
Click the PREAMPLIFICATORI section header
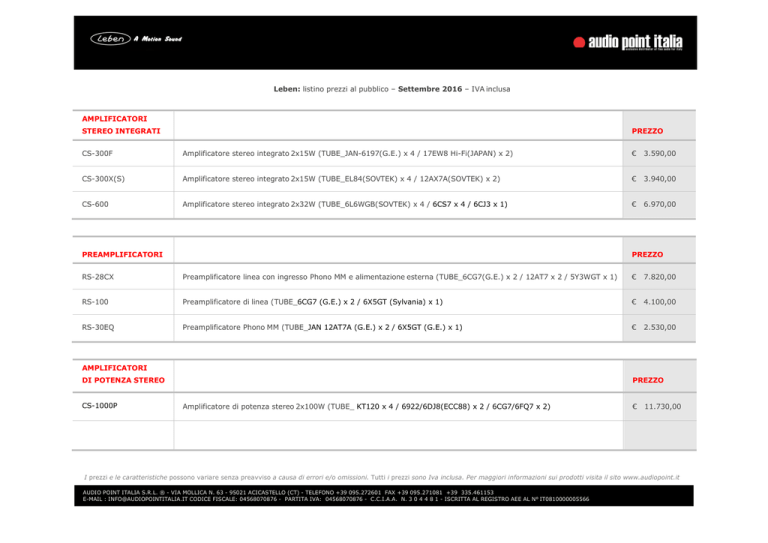[122, 254]
